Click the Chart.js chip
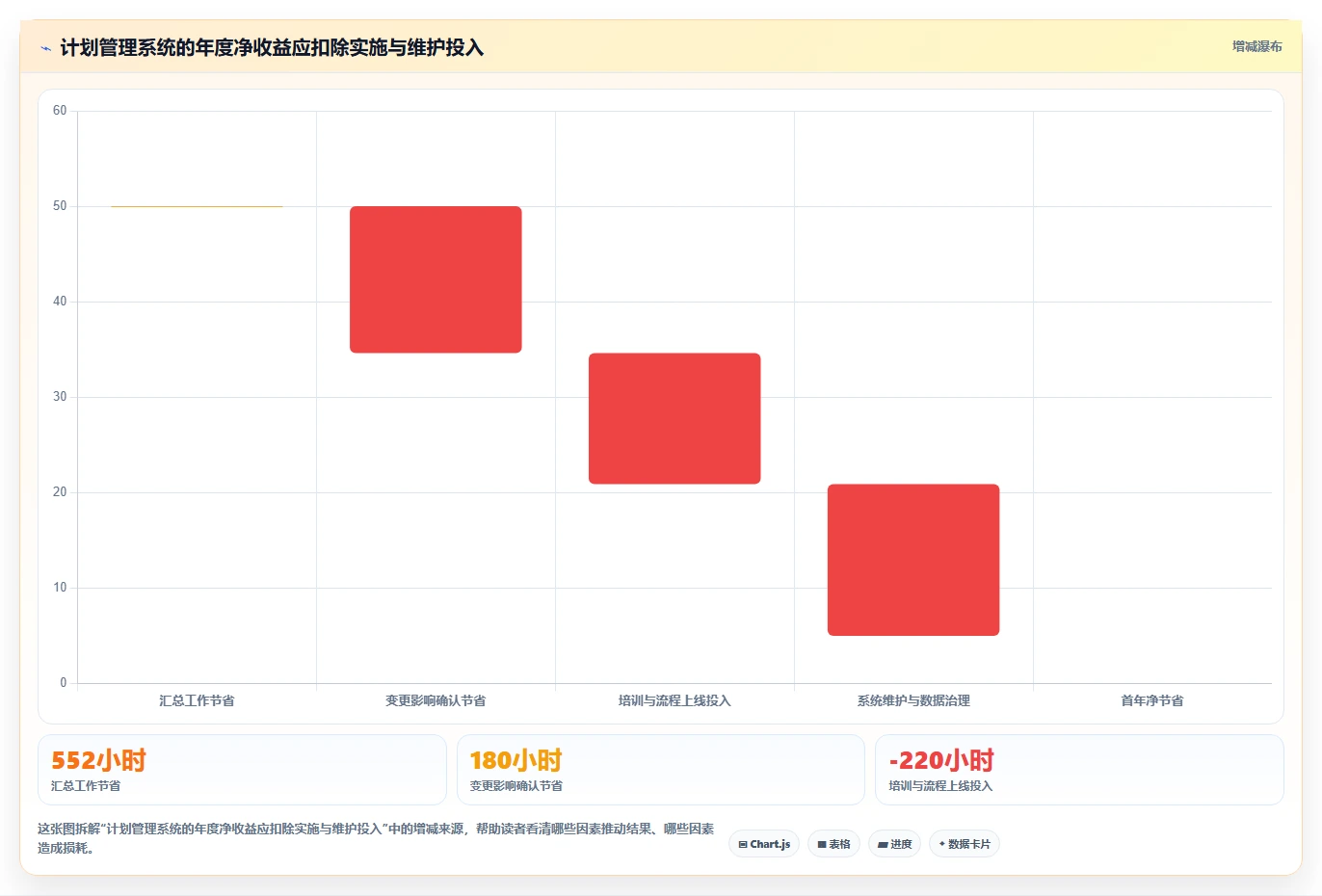 [x=764, y=844]
